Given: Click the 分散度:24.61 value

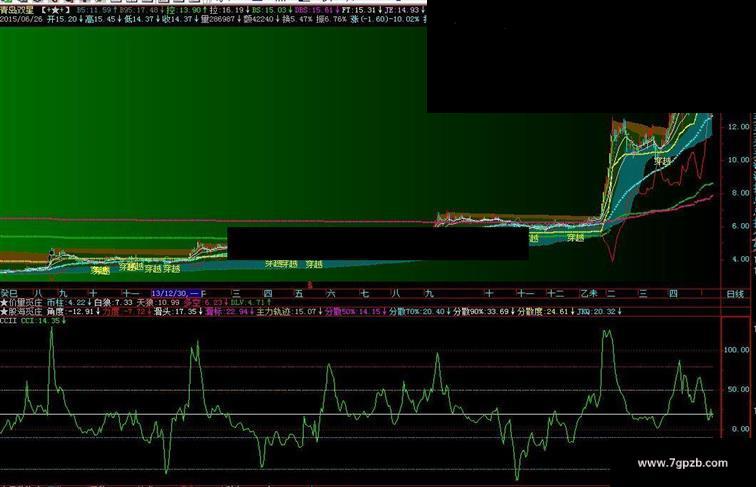Looking at the screenshot, I should coord(546,311).
